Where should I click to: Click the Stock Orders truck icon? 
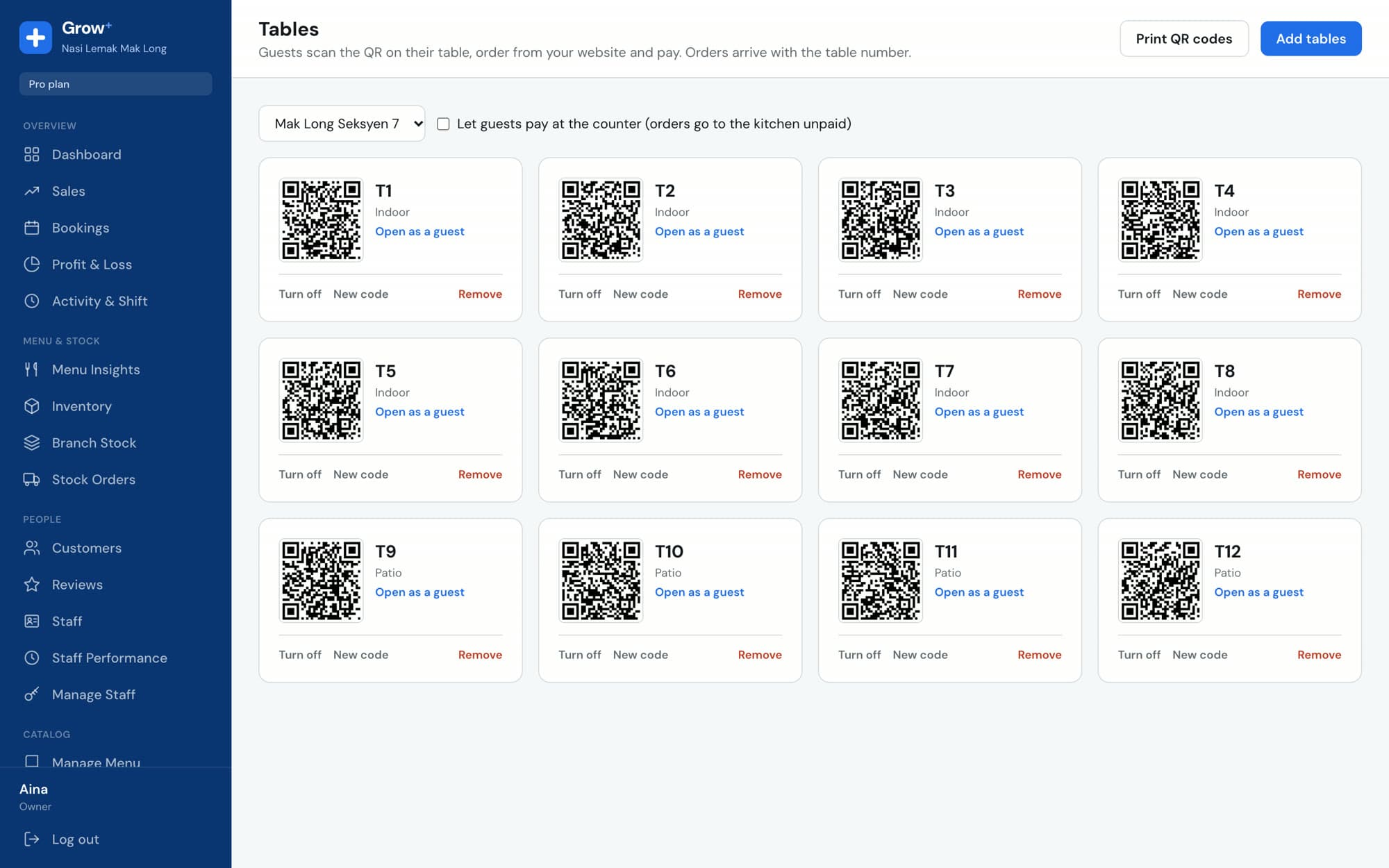pyautogui.click(x=32, y=479)
